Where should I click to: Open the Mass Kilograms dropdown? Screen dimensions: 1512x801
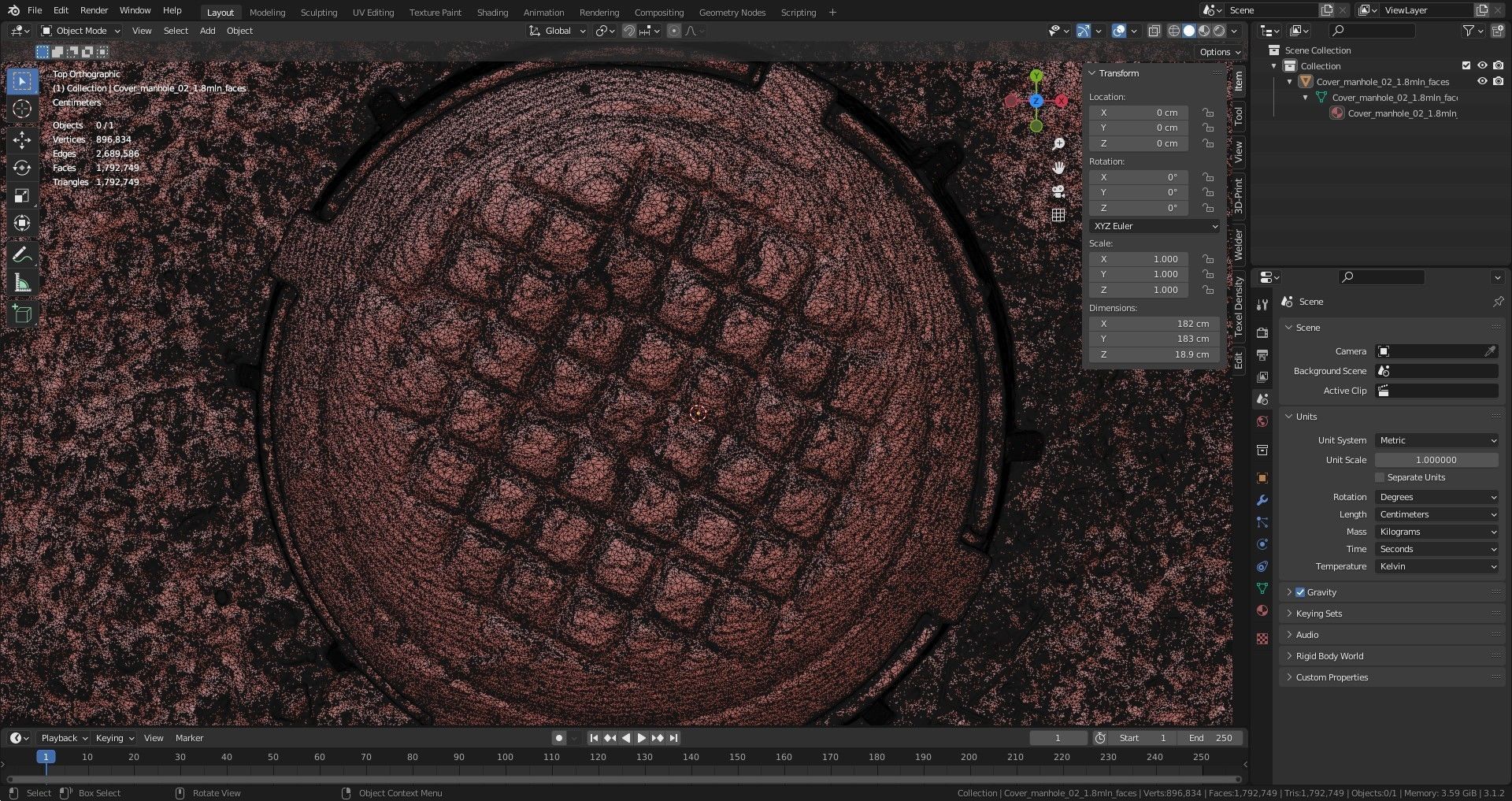click(x=1437, y=532)
